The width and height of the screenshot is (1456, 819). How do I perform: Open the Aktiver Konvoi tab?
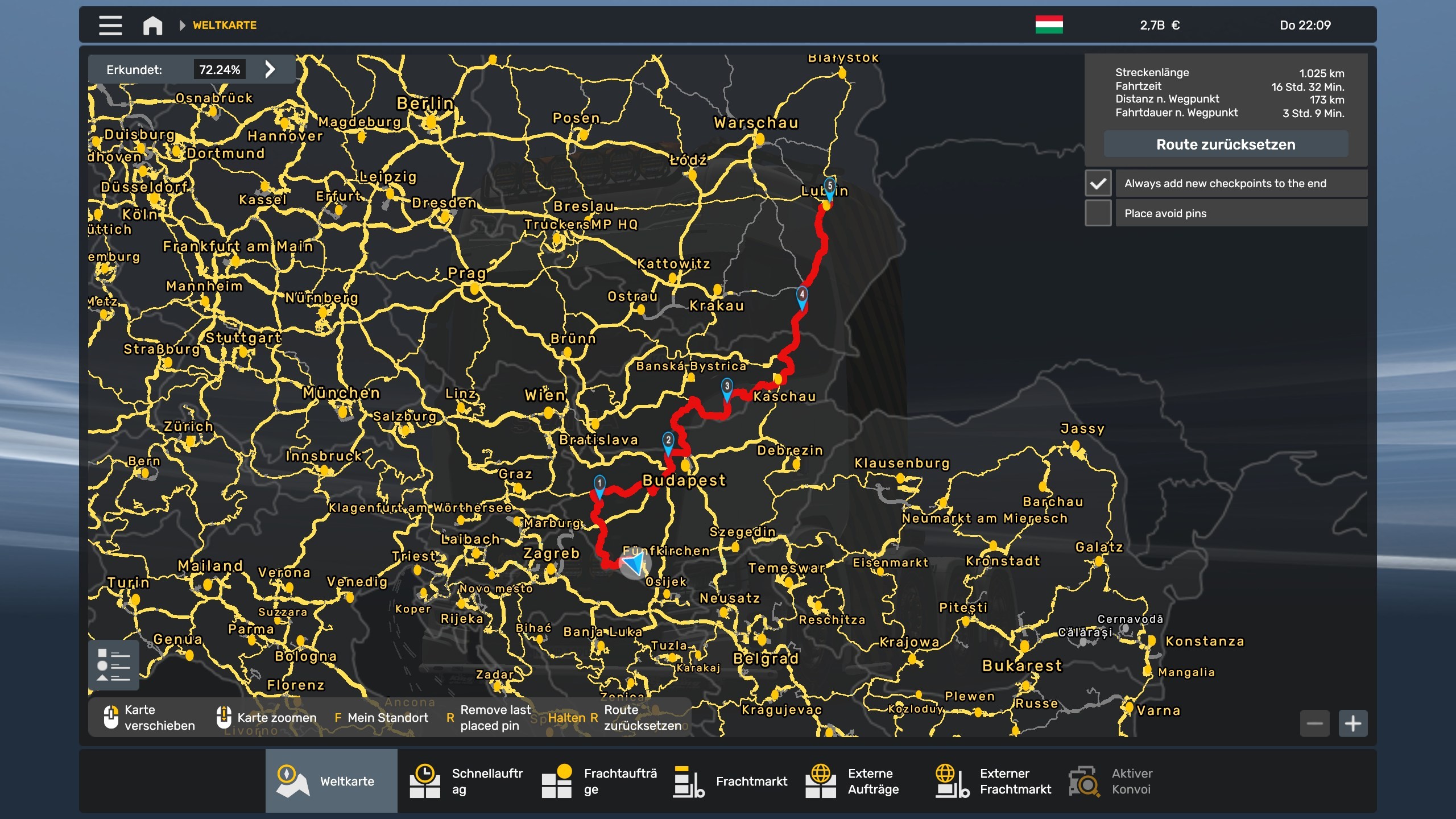pos(1124,781)
